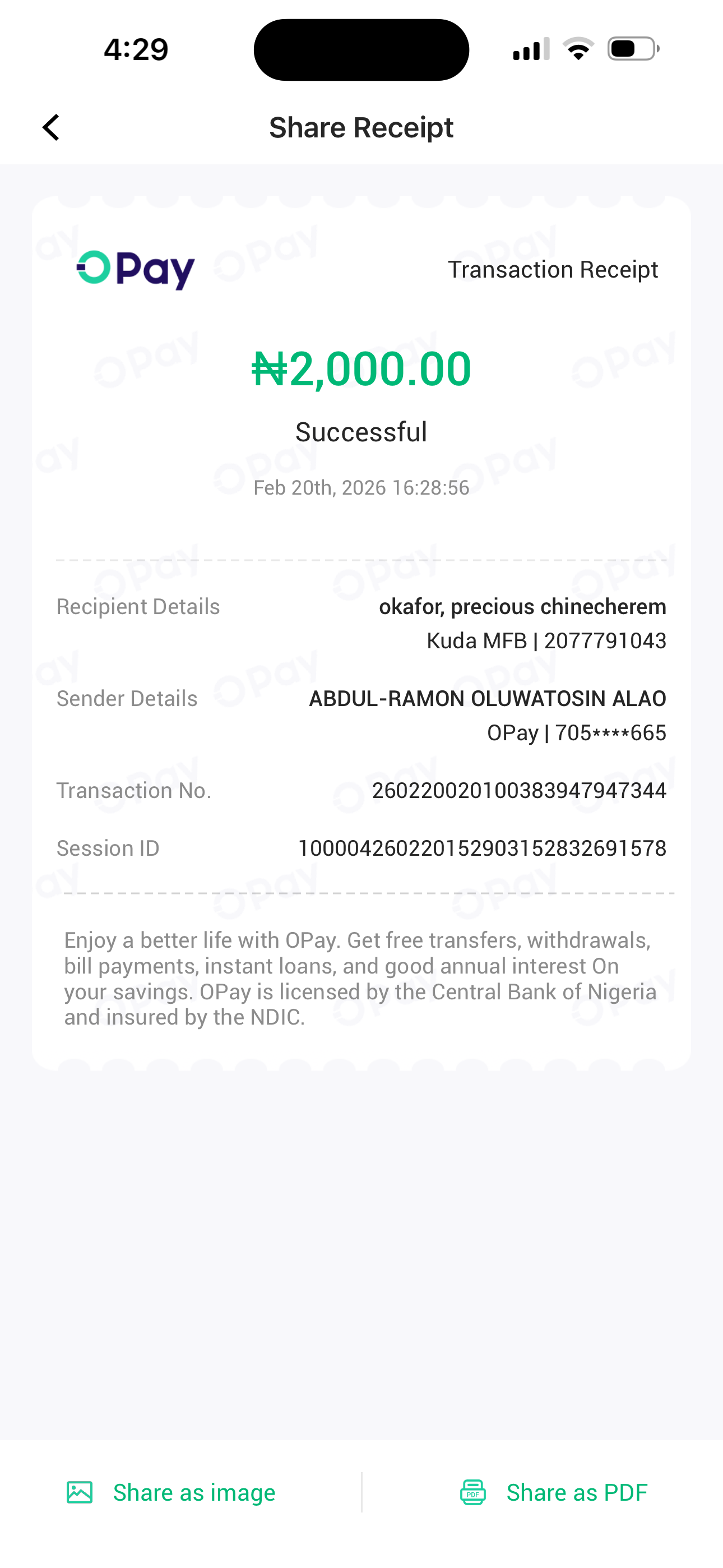
Task: Tap the cellular signal bars icon
Action: click(x=531, y=49)
